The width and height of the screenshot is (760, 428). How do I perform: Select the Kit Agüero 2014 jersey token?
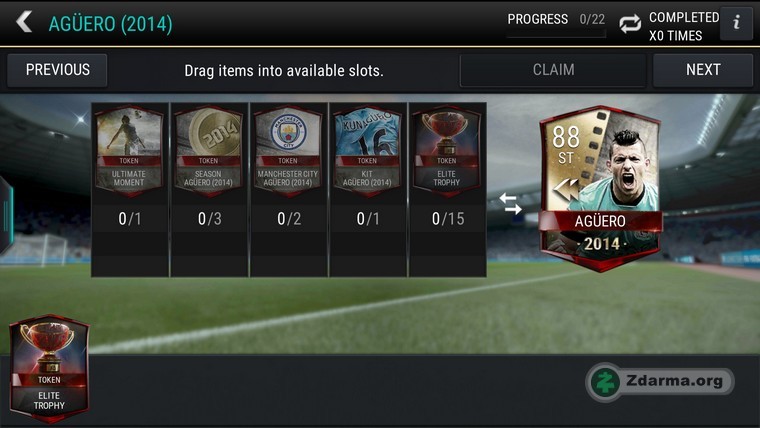[367, 151]
